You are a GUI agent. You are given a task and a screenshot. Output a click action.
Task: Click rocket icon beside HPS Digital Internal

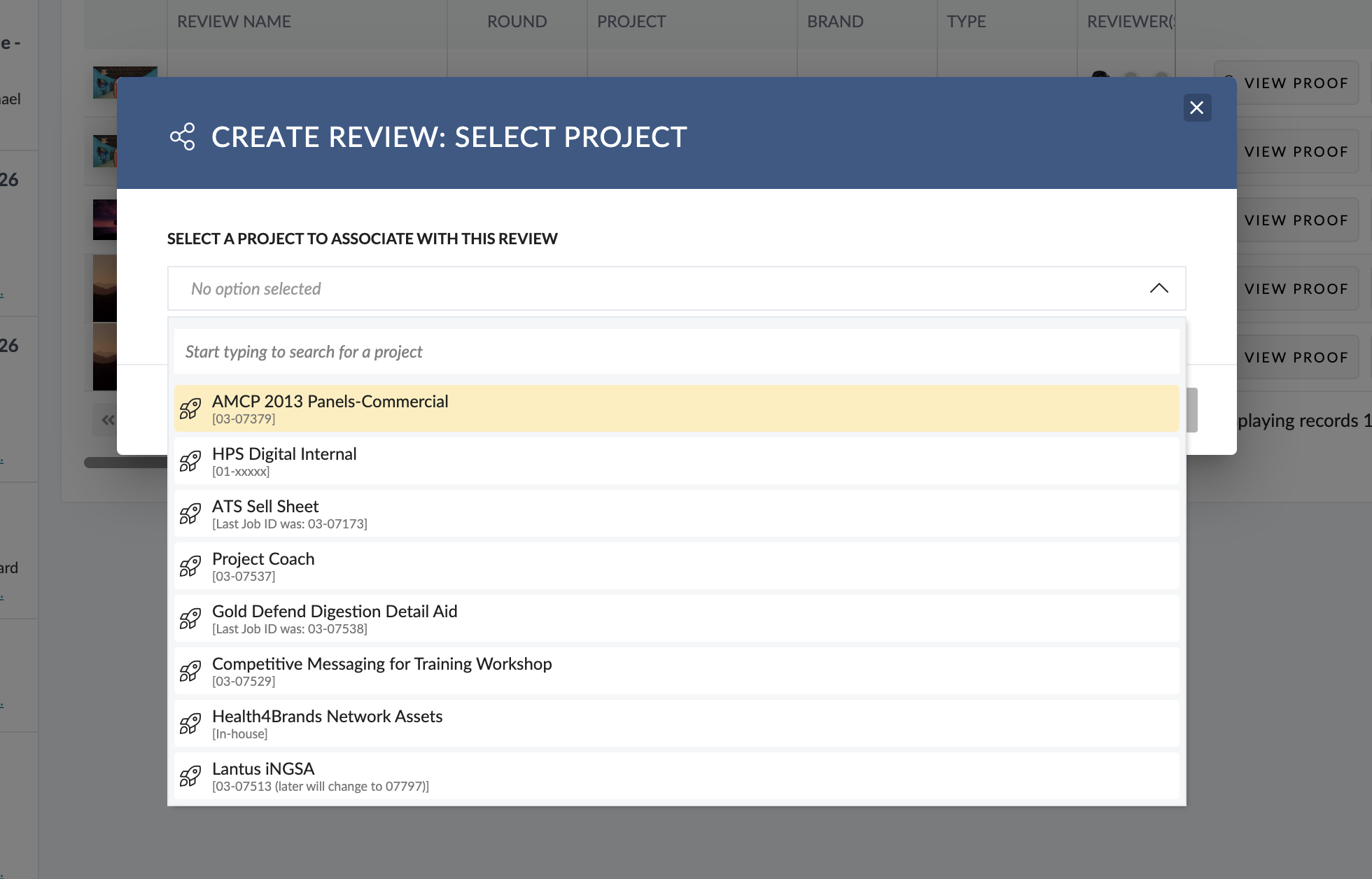190,461
